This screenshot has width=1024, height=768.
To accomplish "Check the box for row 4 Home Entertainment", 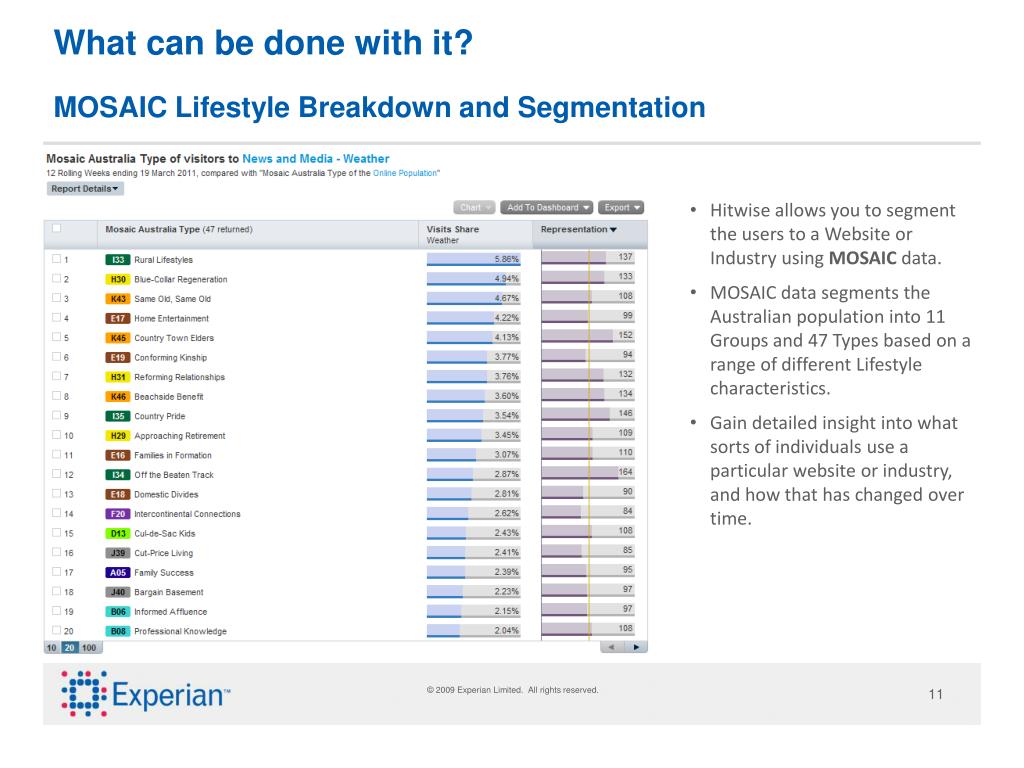I will click(x=57, y=318).
